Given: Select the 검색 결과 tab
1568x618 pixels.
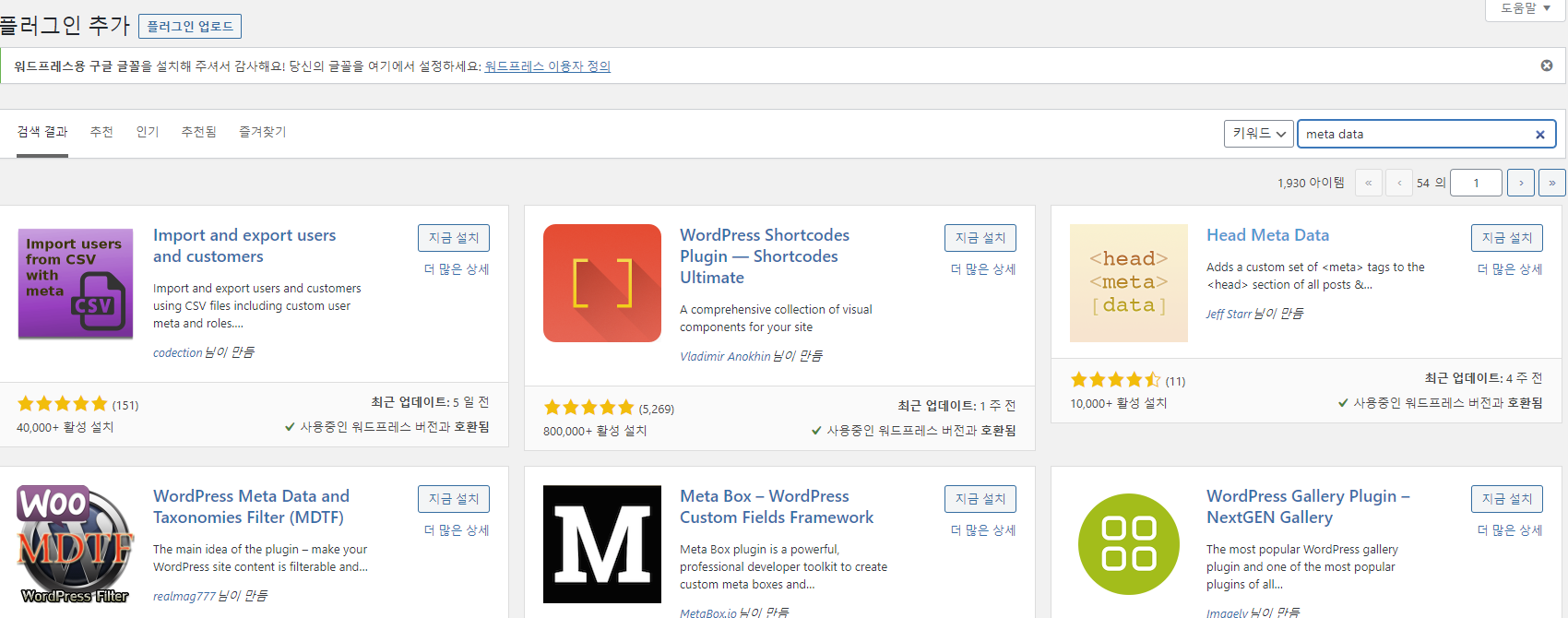Looking at the screenshot, I should (x=42, y=133).
